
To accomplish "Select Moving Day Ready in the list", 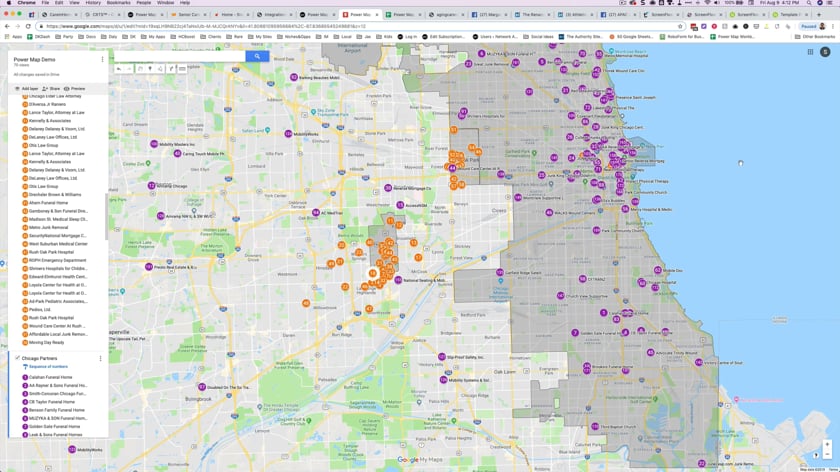I will tap(46, 342).
